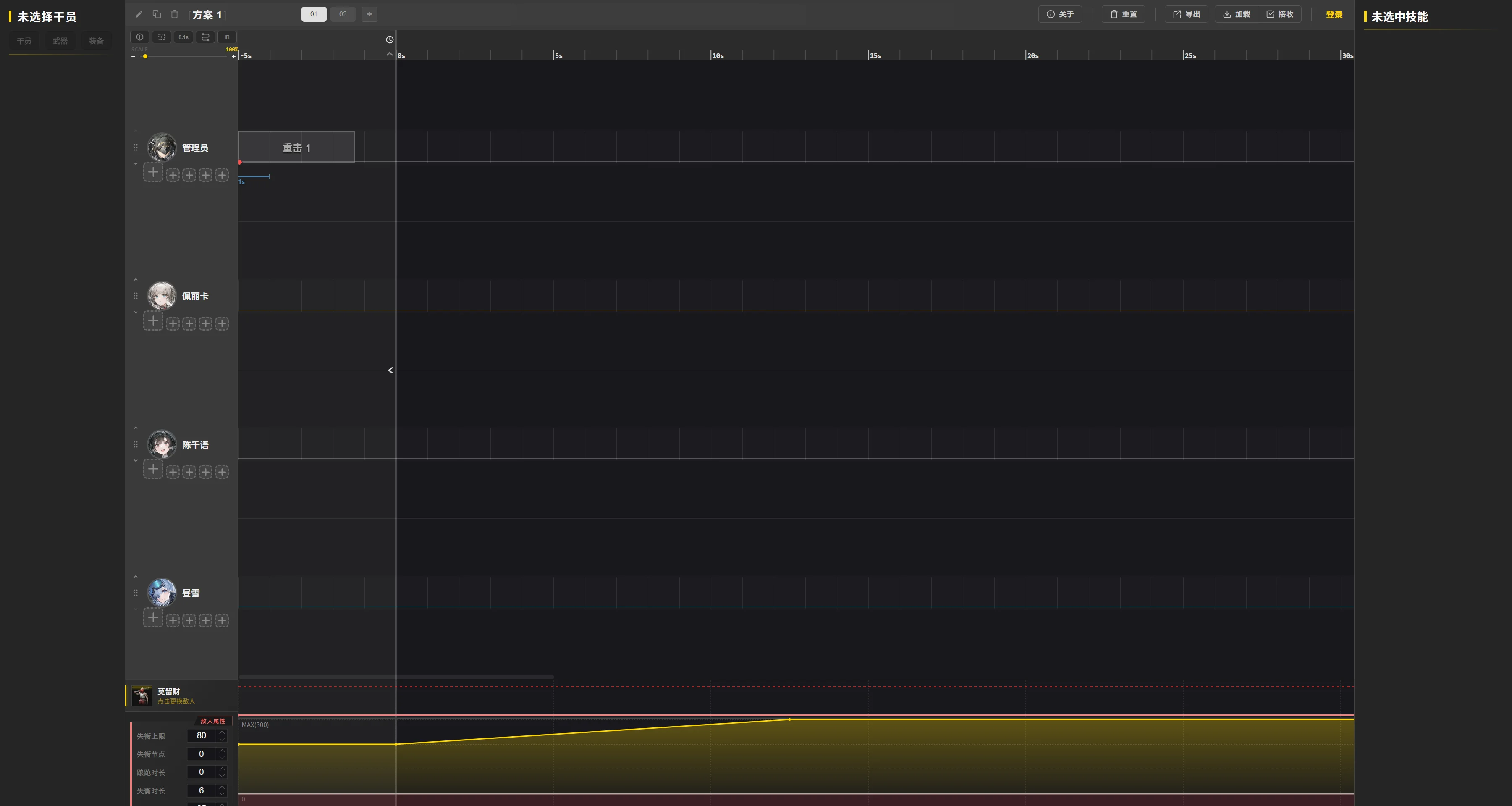Click the clock icon above the timeline

click(x=390, y=40)
